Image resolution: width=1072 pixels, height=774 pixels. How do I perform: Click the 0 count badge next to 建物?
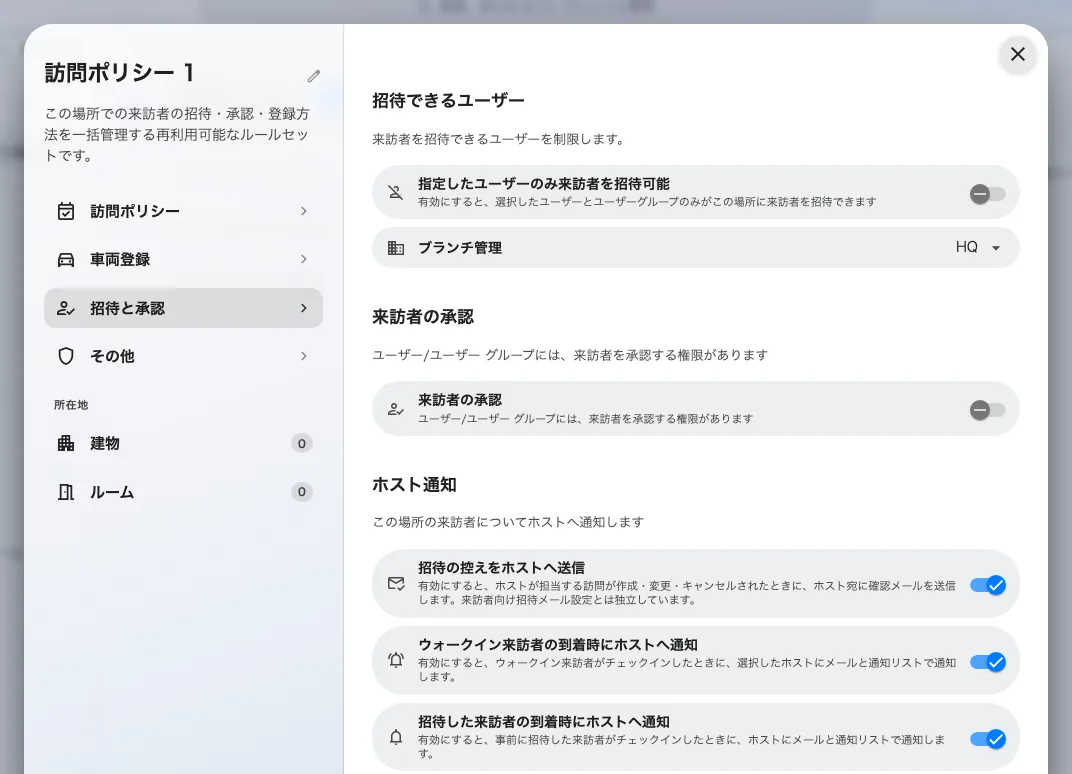coord(302,443)
